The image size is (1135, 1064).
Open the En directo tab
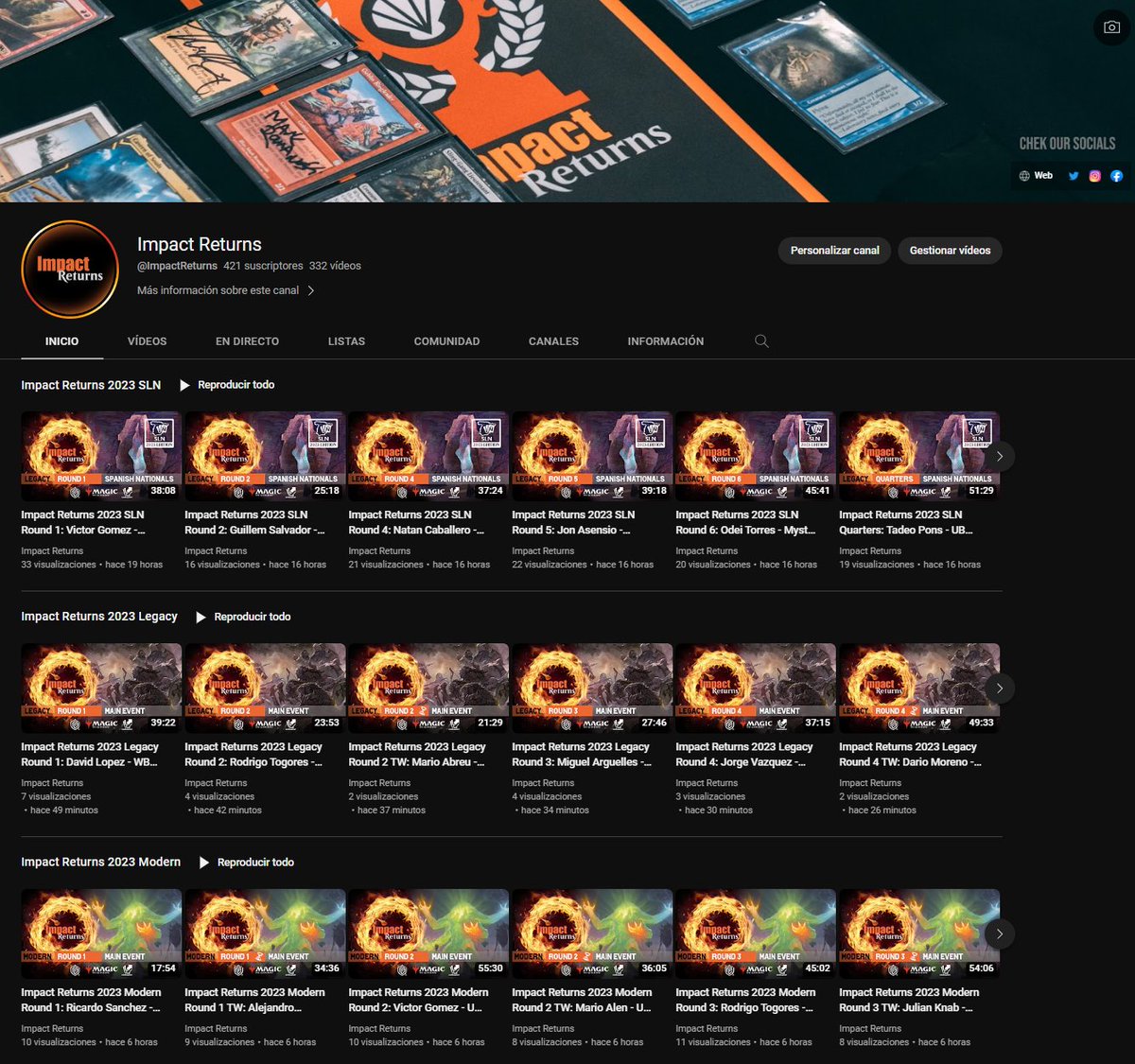point(247,341)
